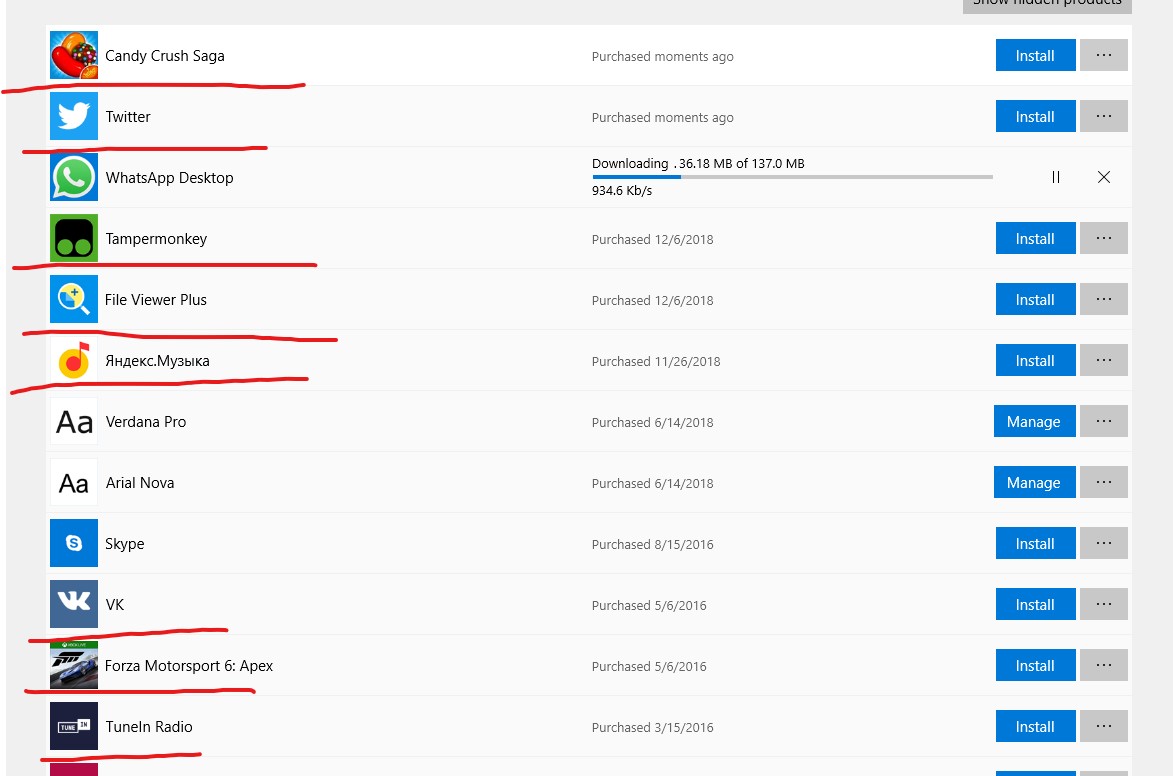
Task: Click the Skype title text
Action: click(x=124, y=544)
